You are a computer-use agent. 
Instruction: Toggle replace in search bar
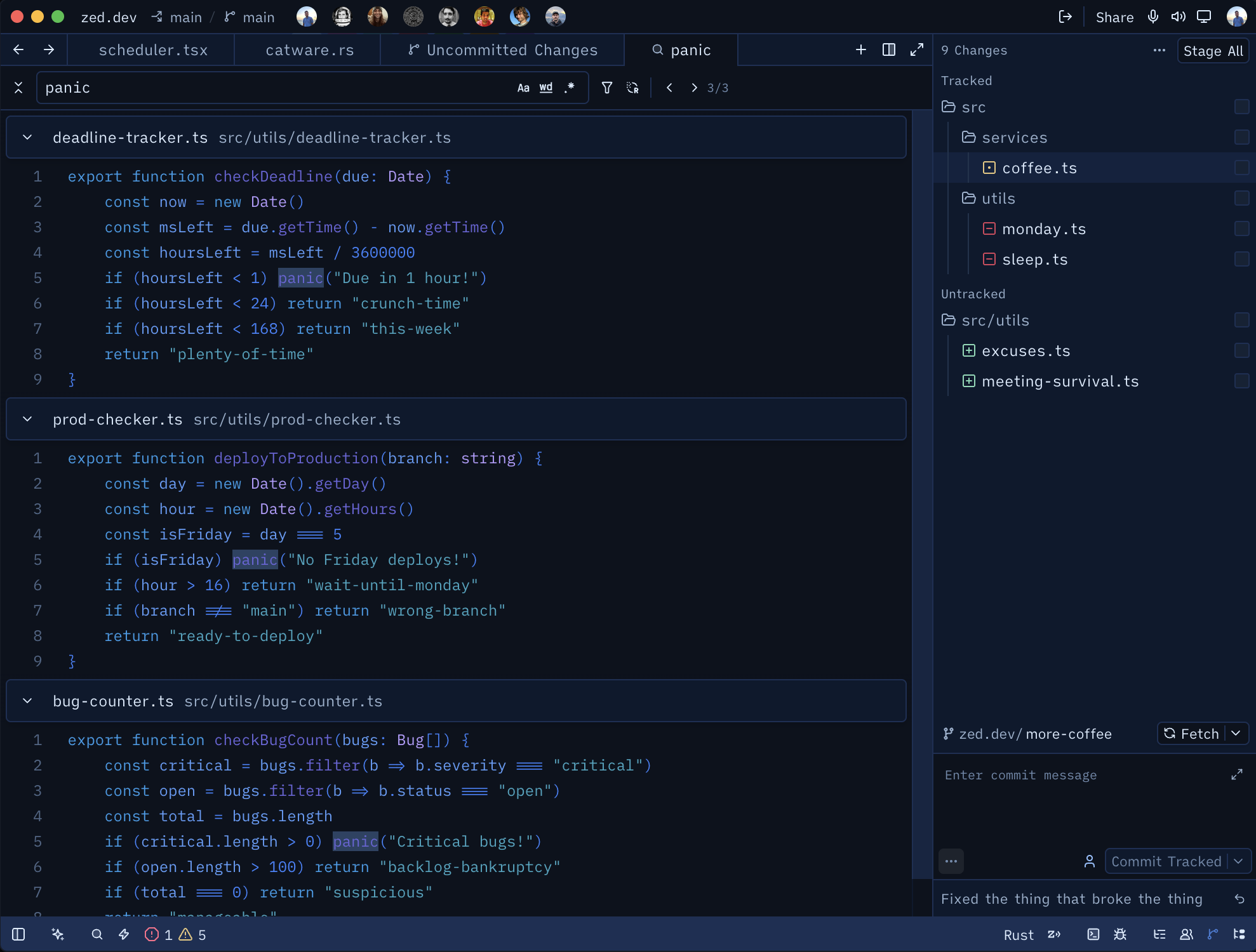632,88
